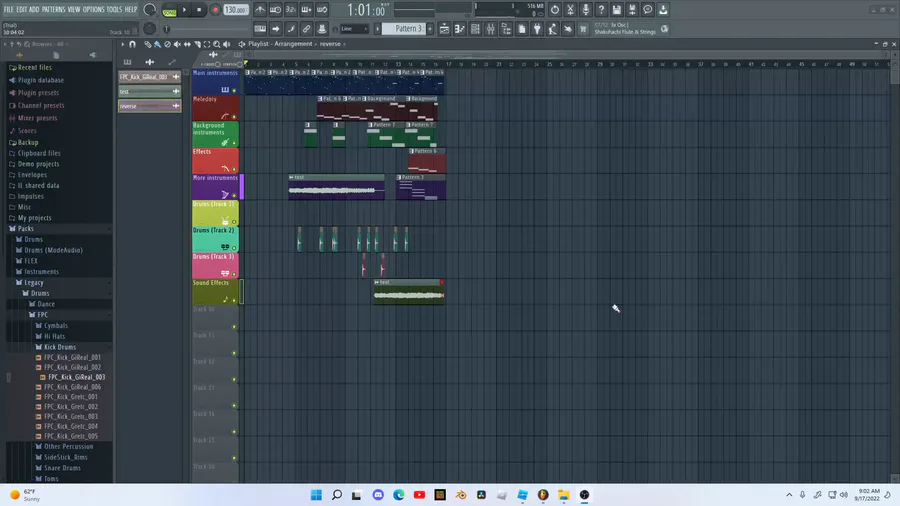
Task: Open the playlist options menu arrow
Action: pyautogui.click(x=122, y=44)
